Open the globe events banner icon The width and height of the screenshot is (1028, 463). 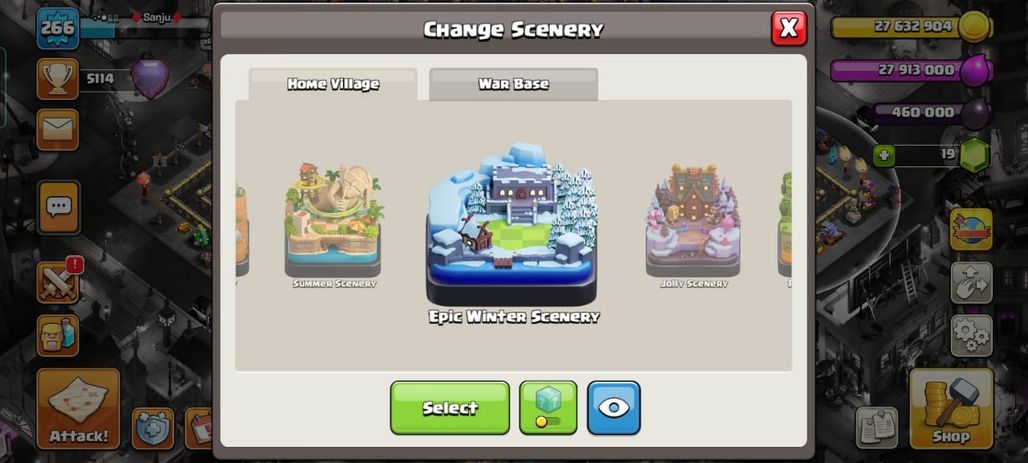[x=971, y=230]
